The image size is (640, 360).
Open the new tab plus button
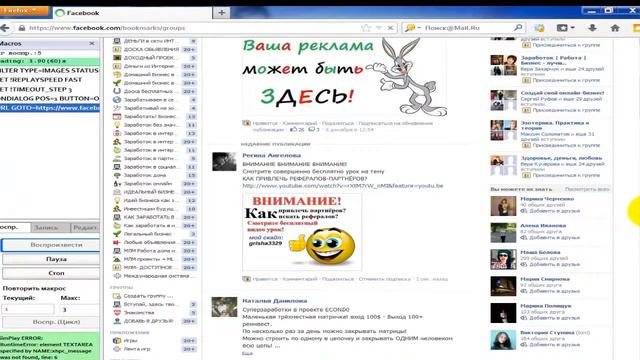coord(221,13)
